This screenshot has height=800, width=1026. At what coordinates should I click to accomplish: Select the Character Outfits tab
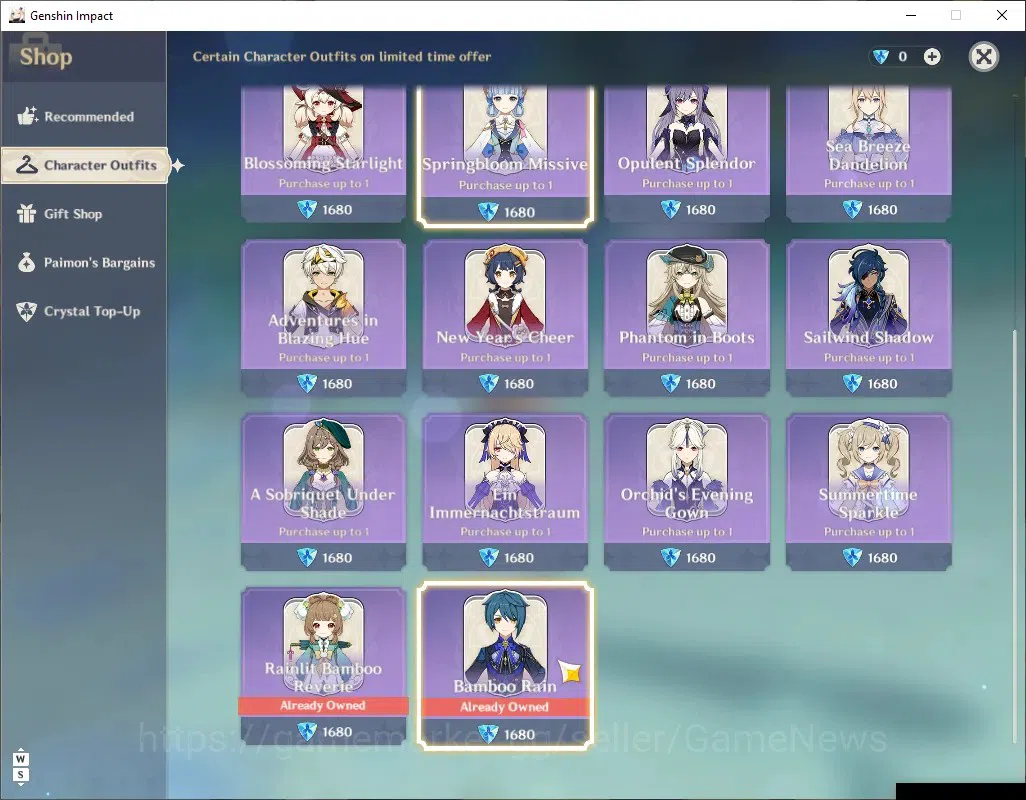85,165
